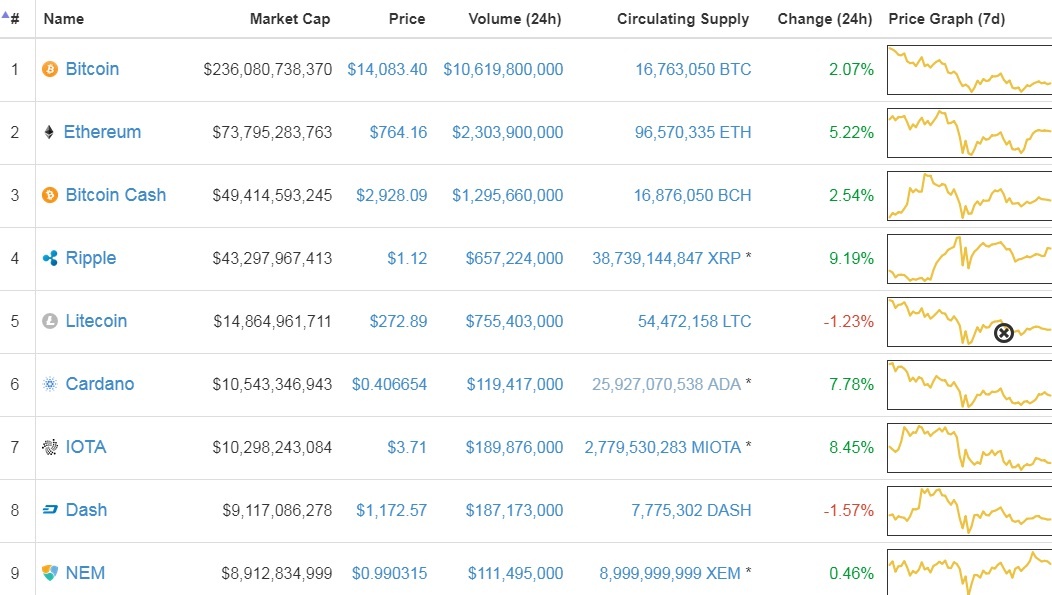Sort table by rank # column
The width and height of the screenshot is (1052, 595).
tap(14, 18)
